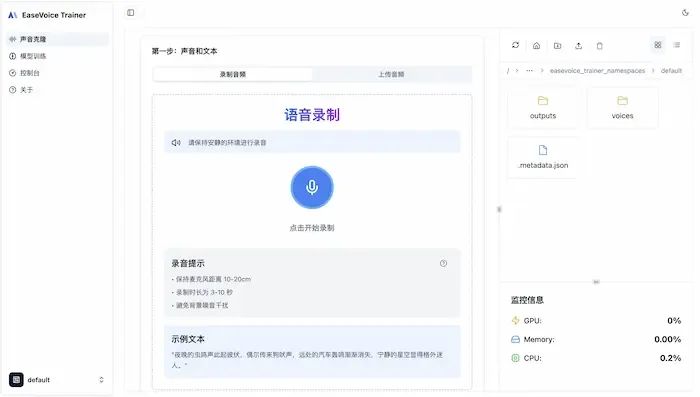Select the 录制音频 tab
The image size is (700, 397).
[x=233, y=74]
